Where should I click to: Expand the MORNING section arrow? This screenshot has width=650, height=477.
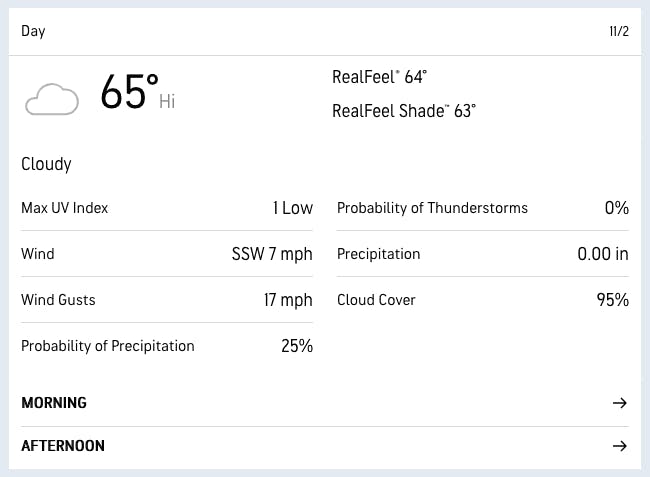click(x=620, y=403)
